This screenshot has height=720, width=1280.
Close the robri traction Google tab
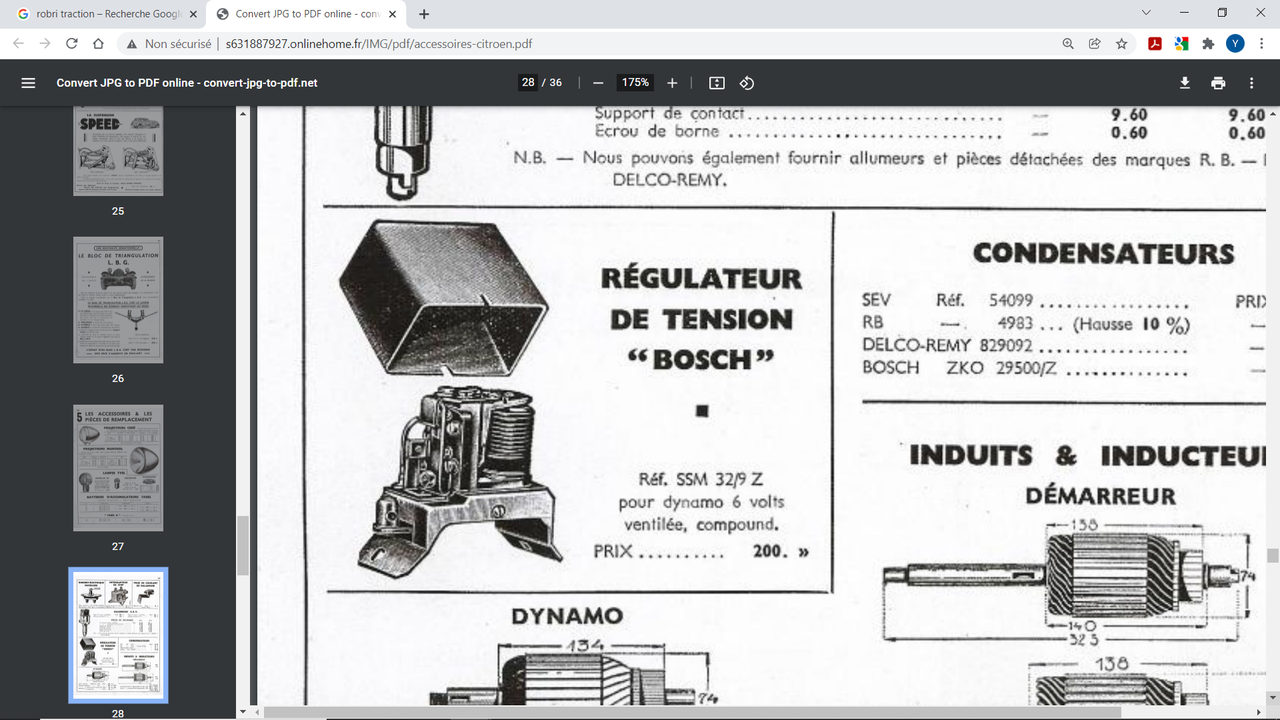click(x=193, y=14)
